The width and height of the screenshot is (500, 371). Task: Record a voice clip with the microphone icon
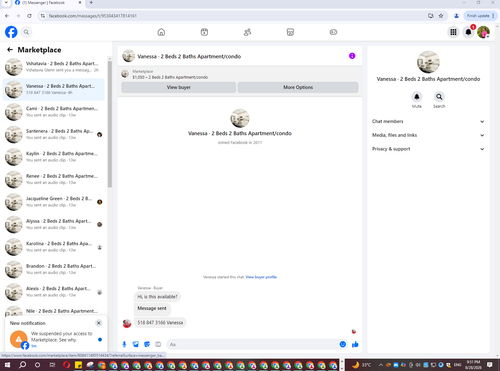tap(124, 344)
